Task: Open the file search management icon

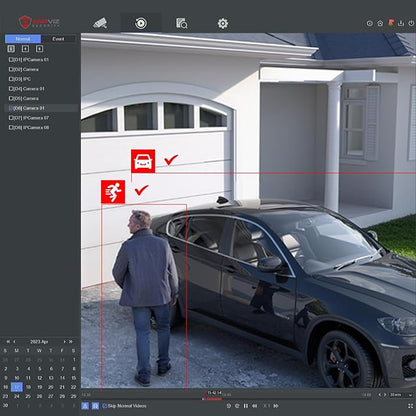Action: coord(182,23)
